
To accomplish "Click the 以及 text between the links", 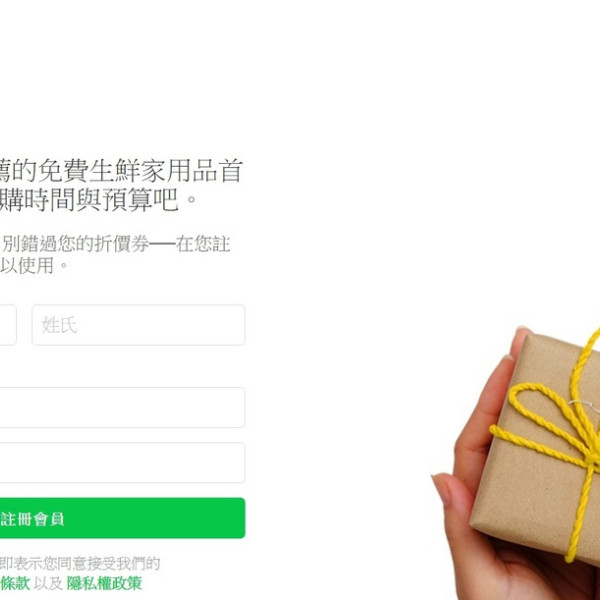I will pos(48,583).
